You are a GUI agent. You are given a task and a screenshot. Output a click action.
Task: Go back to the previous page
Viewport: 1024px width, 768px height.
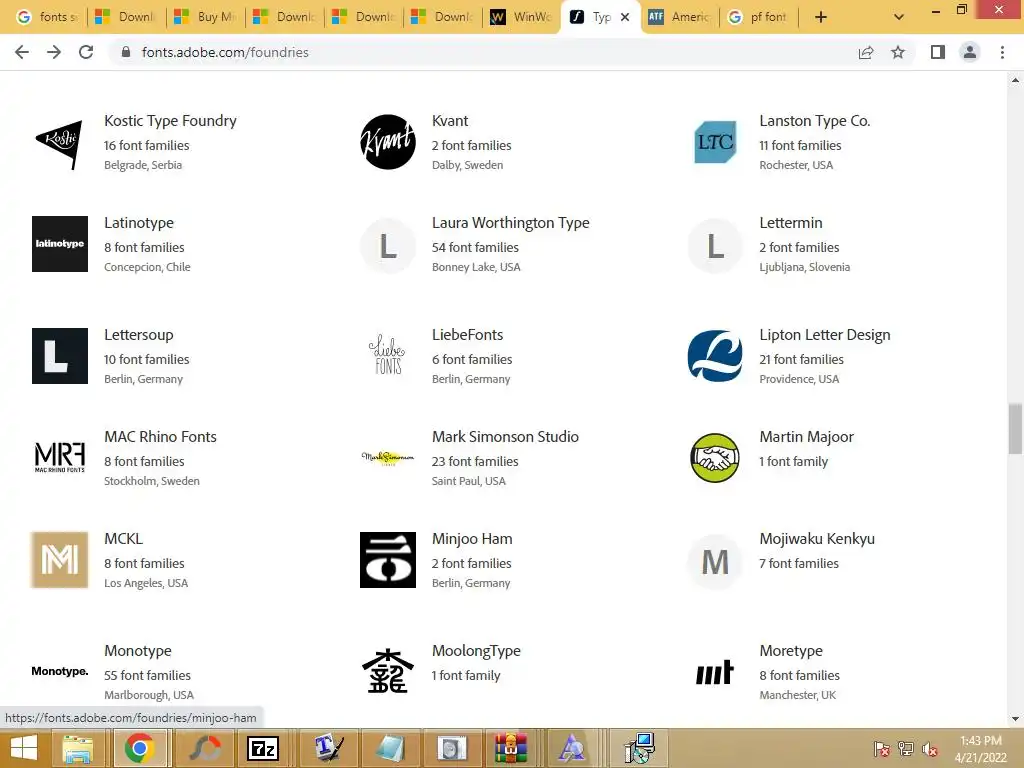pos(22,52)
